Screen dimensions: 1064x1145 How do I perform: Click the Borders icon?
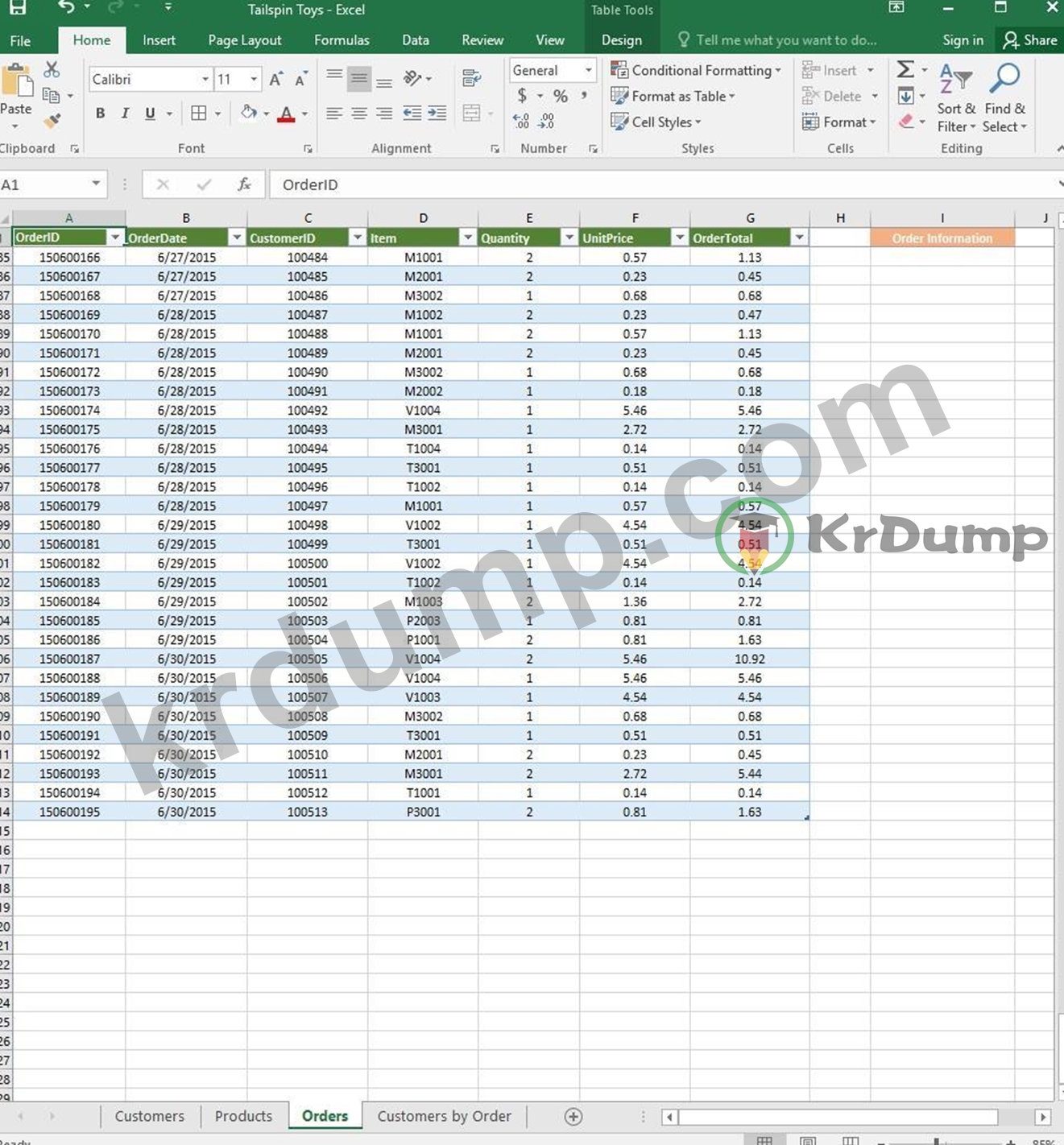click(199, 114)
